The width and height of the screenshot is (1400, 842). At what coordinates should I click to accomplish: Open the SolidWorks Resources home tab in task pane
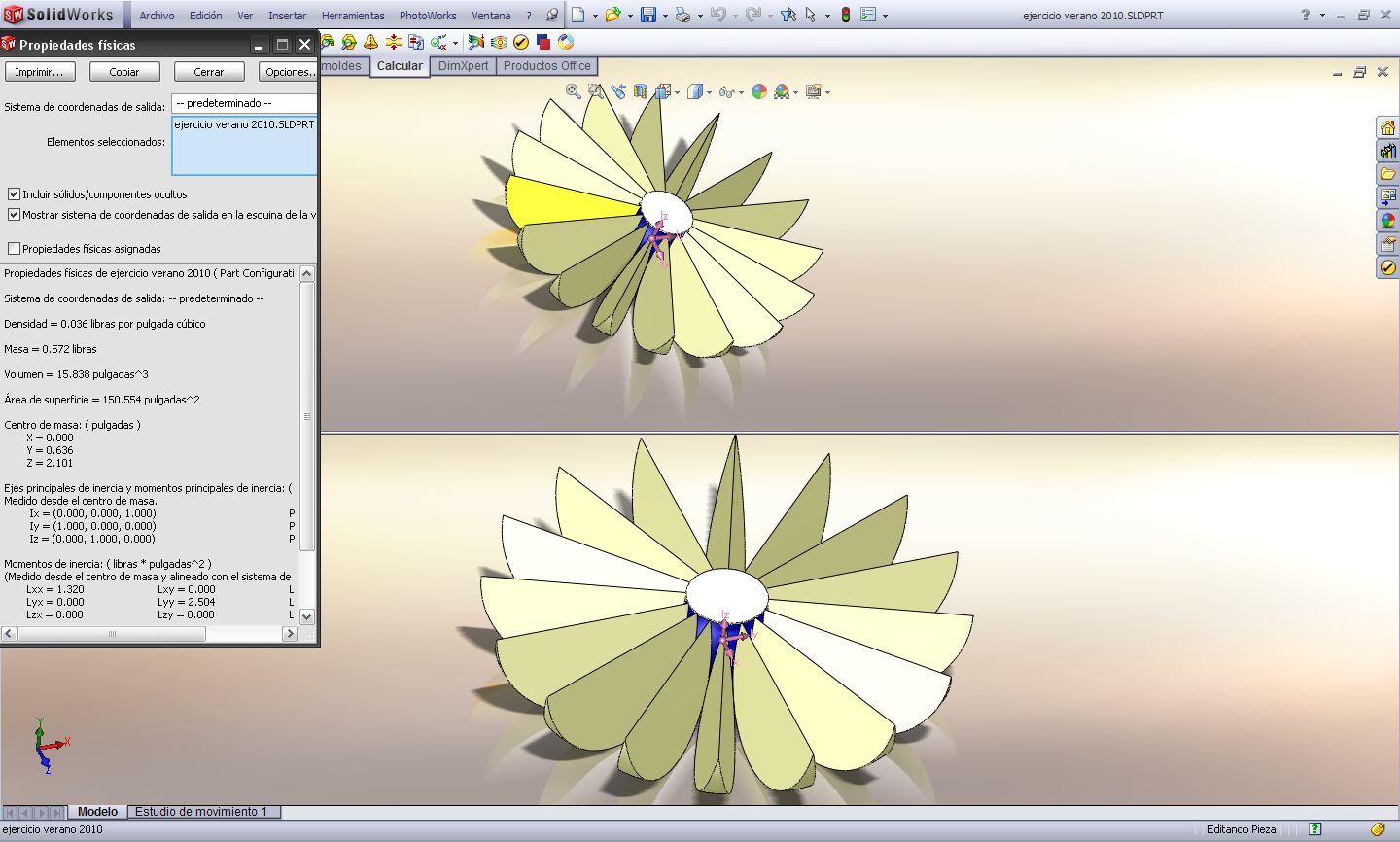pyautogui.click(x=1388, y=127)
